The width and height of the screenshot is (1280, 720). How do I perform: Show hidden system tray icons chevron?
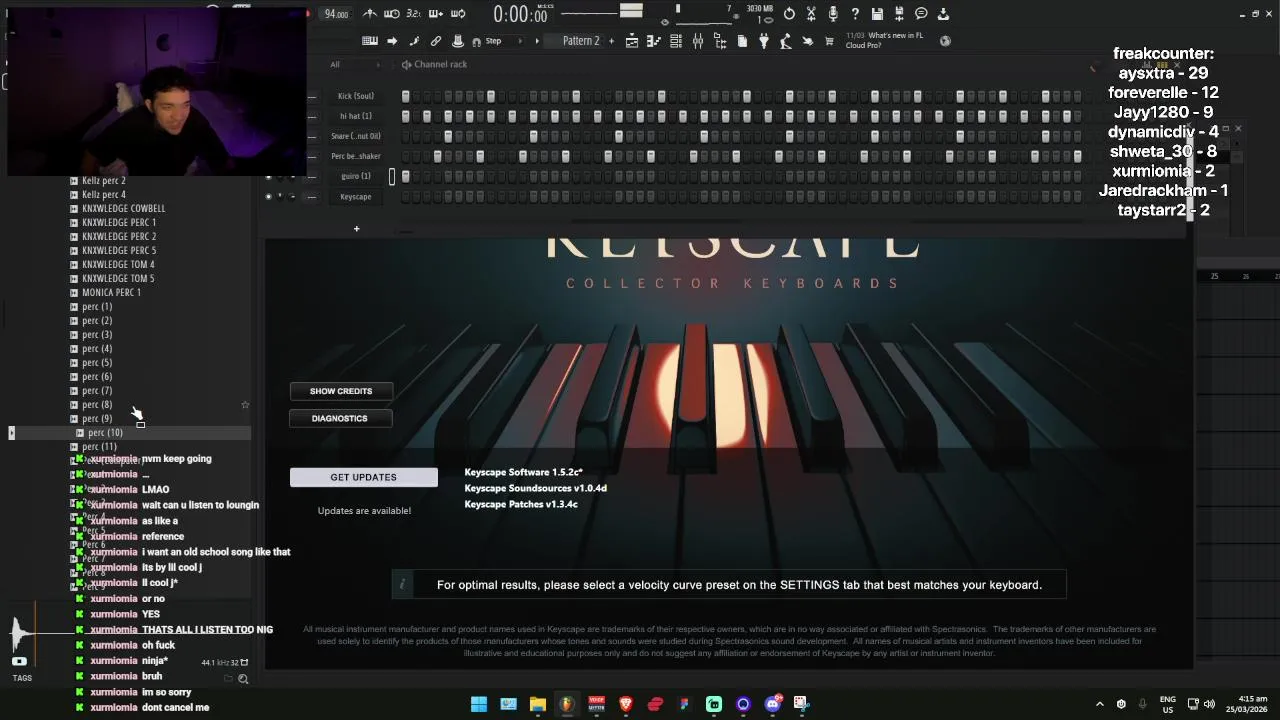(x=1100, y=704)
